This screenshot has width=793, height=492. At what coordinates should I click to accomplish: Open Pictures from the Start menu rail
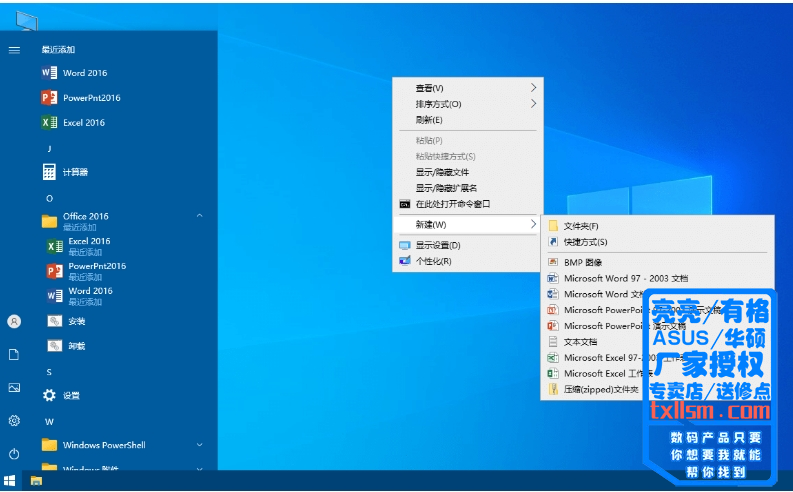tap(14, 388)
